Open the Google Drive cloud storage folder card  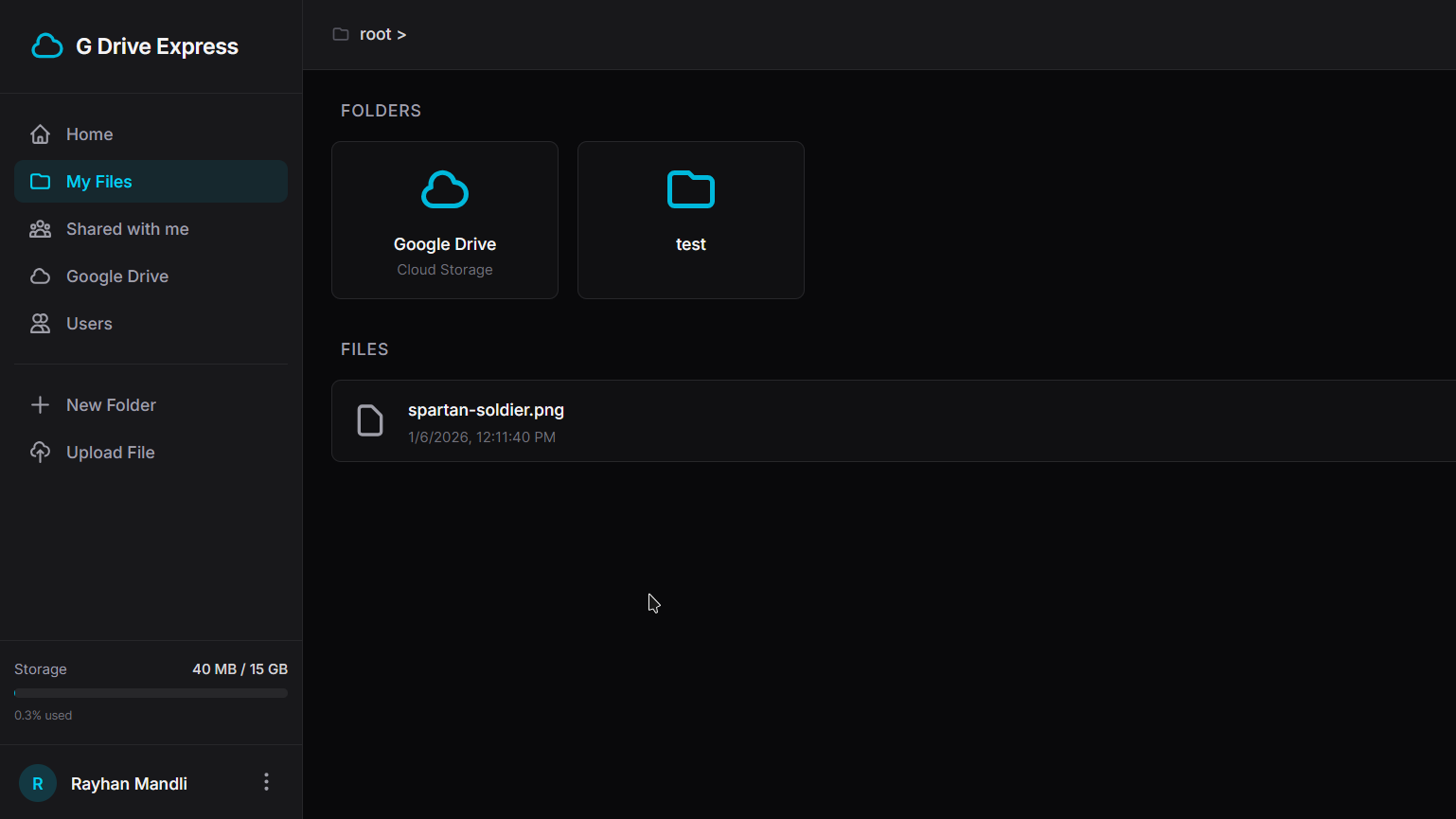444,220
